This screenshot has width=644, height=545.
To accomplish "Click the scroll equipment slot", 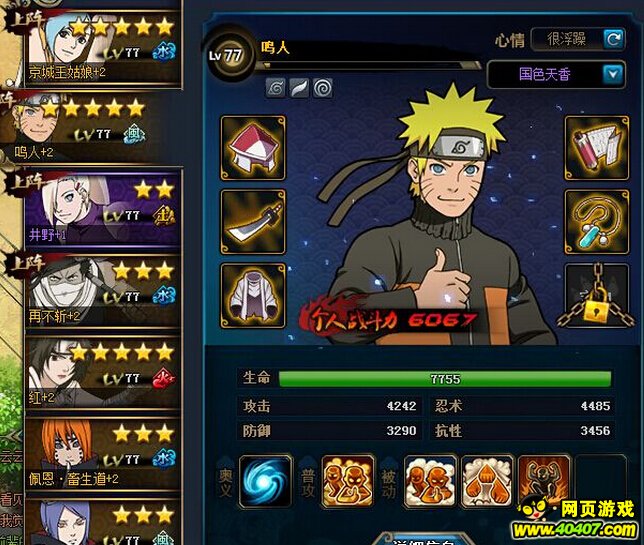I will (x=596, y=148).
